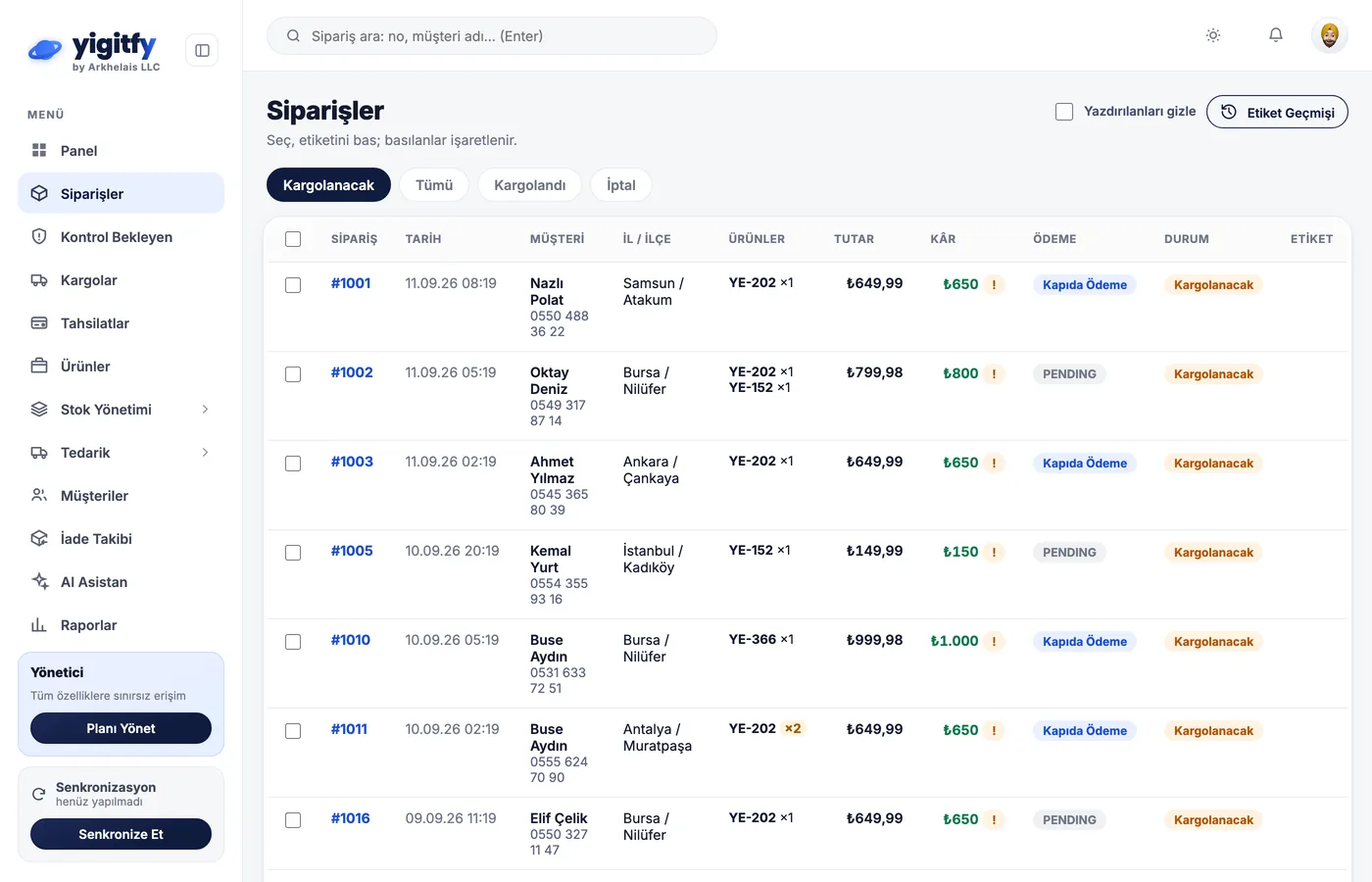Click Kapıda Ödeme badge on order #1003
Image resolution: width=1372 pixels, height=882 pixels.
(x=1085, y=464)
